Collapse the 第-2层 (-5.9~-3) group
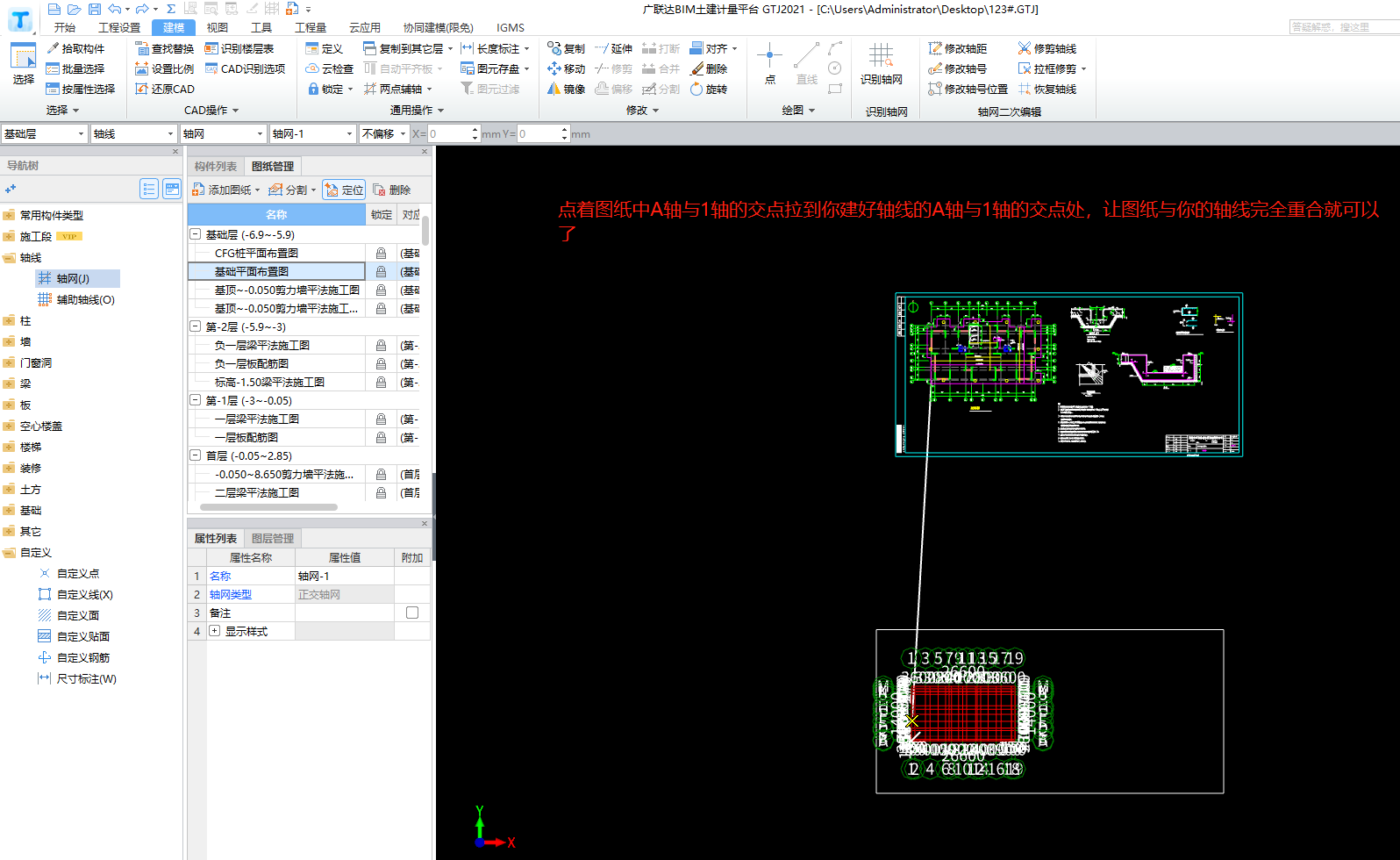This screenshot has height=860, width=1400. 196,326
